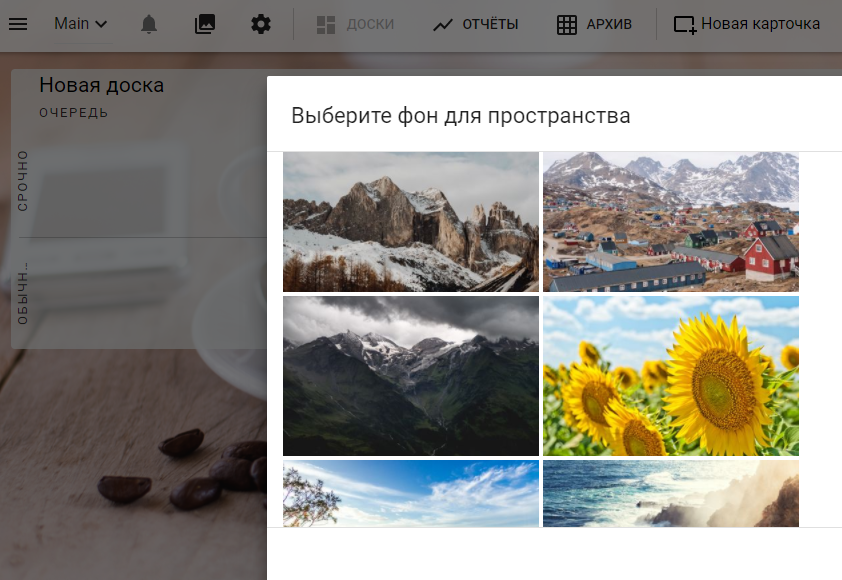Open the hamburger main menu
842x580 pixels.
pyautogui.click(x=18, y=24)
